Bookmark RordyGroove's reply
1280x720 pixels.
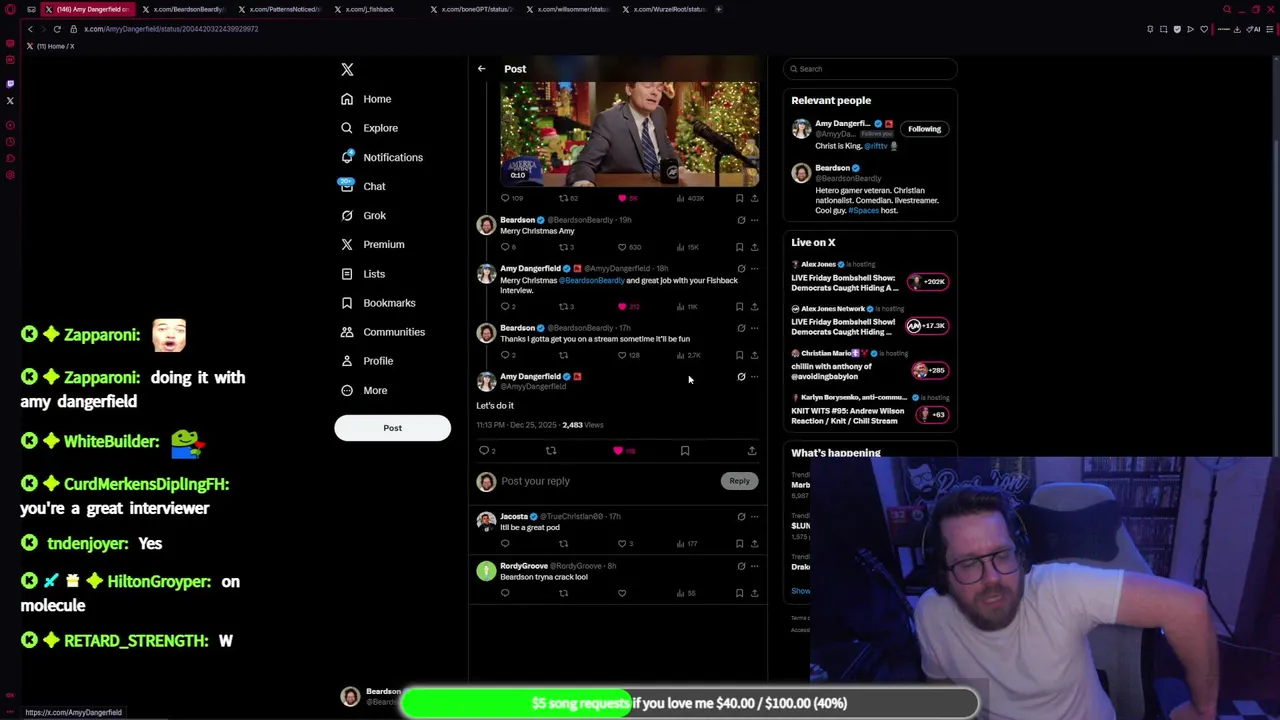tap(739, 593)
